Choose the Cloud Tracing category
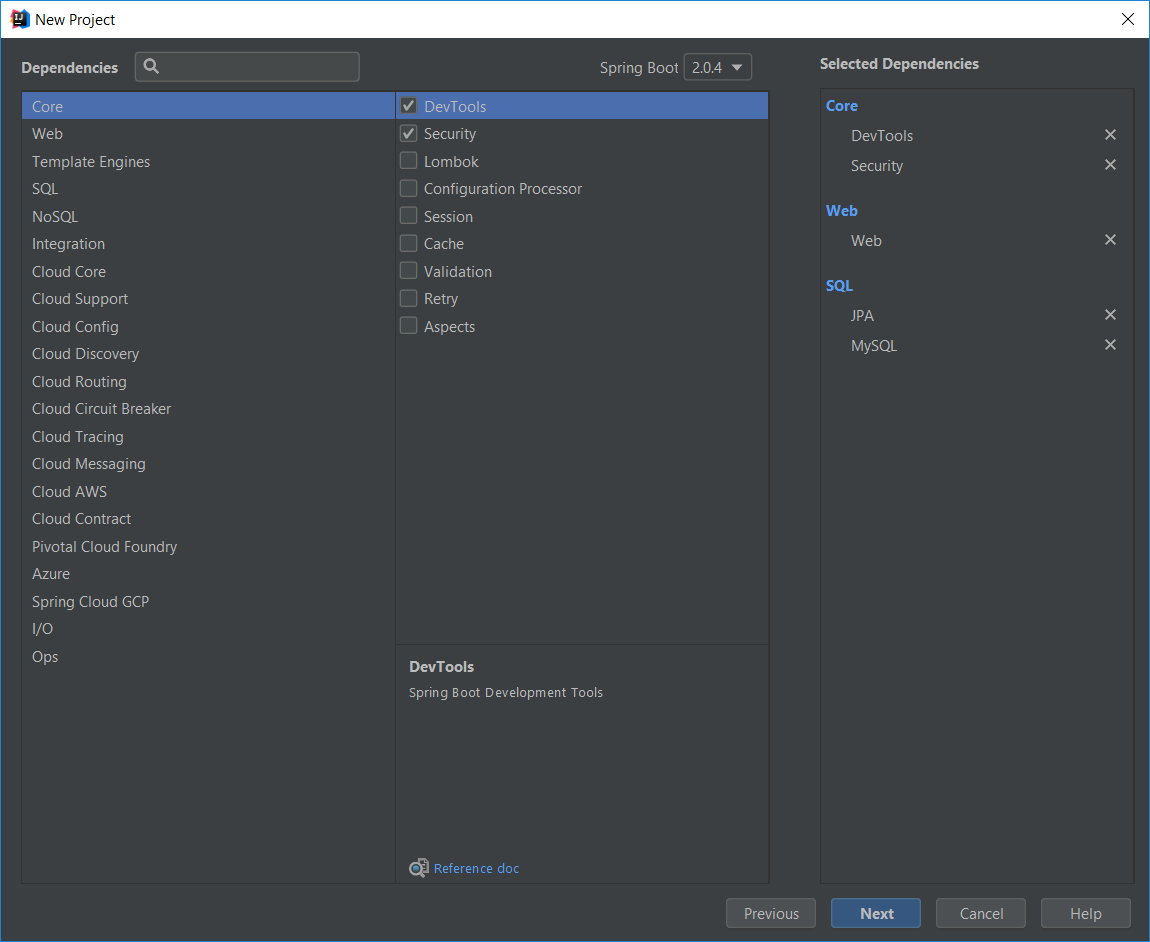 (x=208, y=437)
